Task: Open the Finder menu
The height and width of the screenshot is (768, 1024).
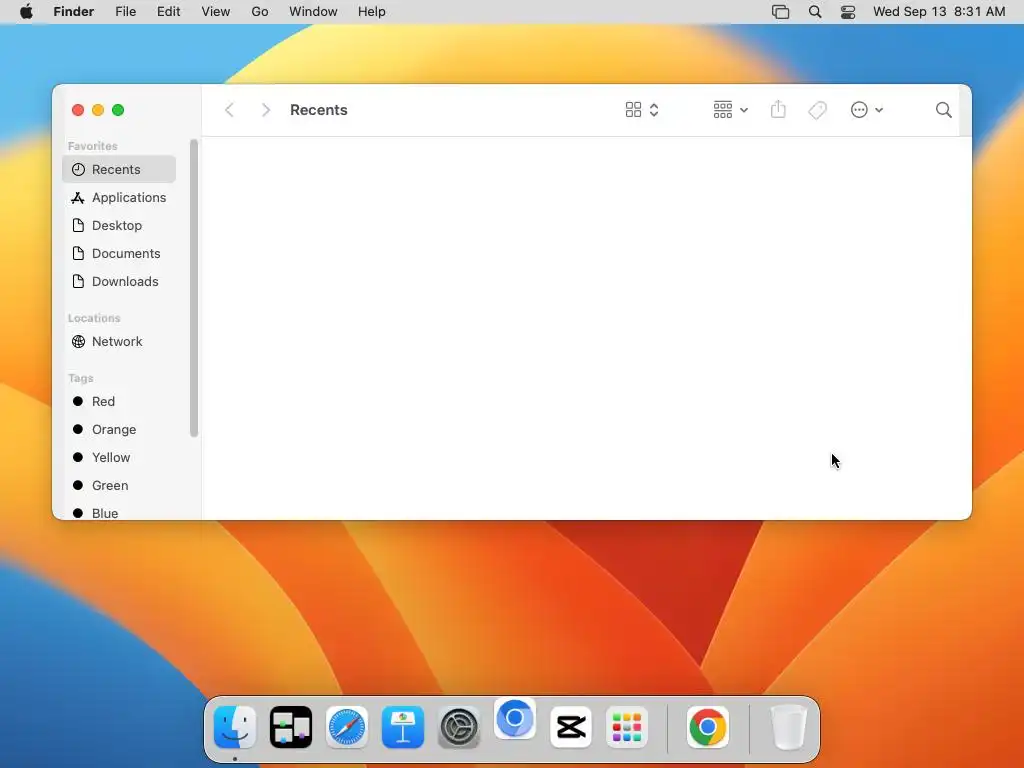Action: pyautogui.click(x=74, y=12)
